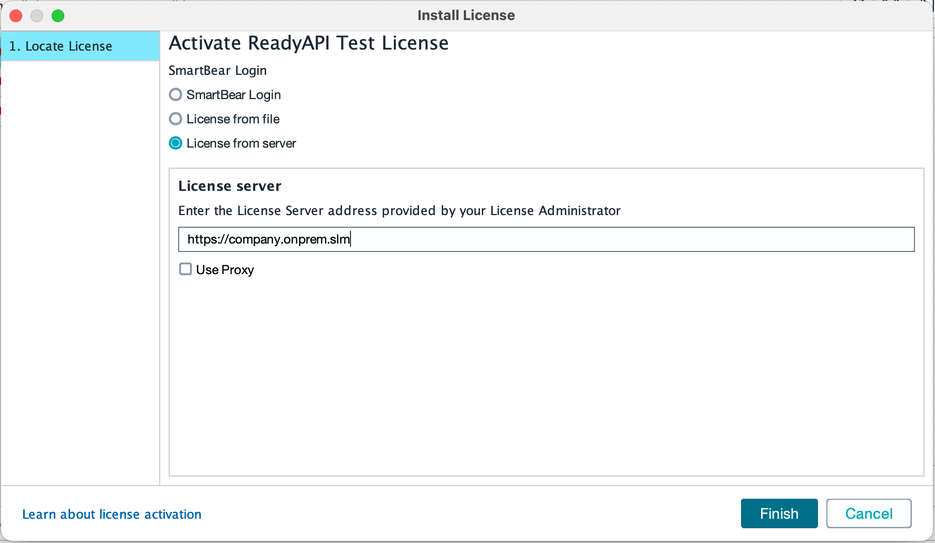This screenshot has width=935, height=543.
Task: Click the Install License window title
Action: coord(466,15)
